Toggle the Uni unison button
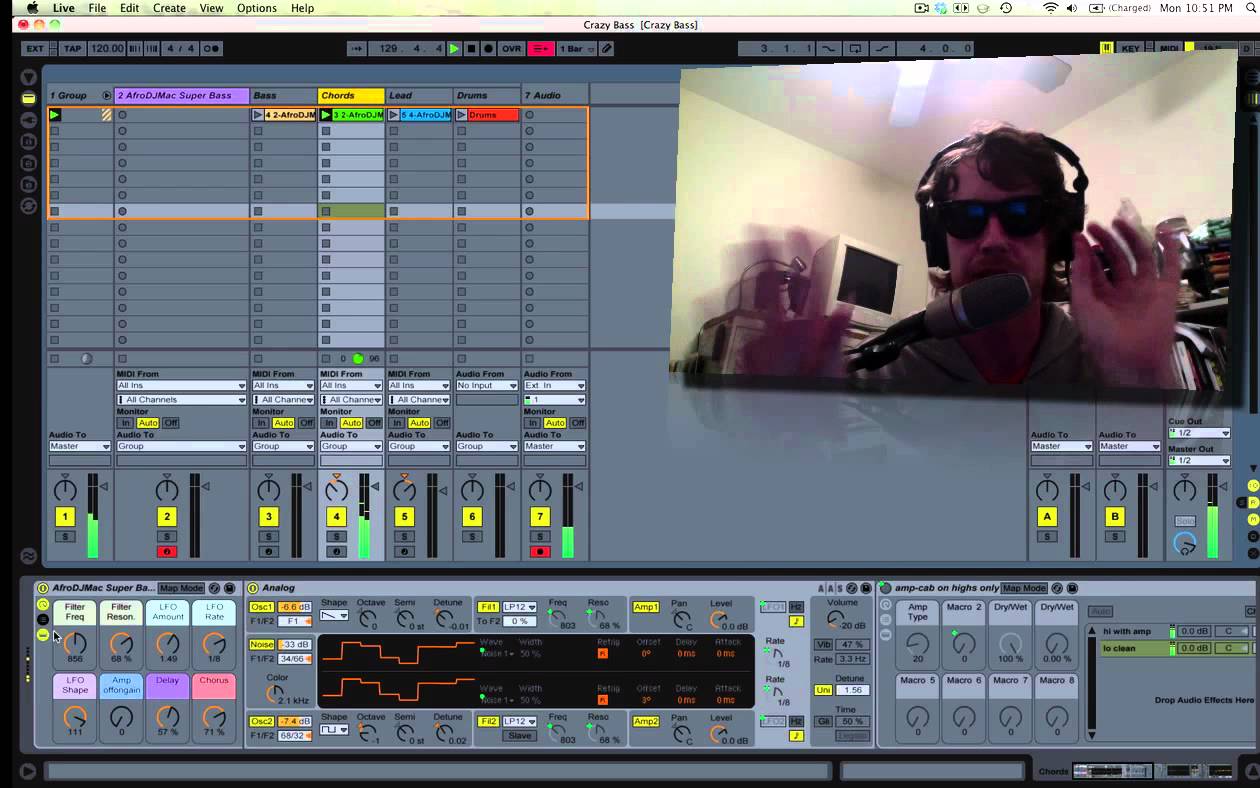1260x788 pixels. (823, 690)
